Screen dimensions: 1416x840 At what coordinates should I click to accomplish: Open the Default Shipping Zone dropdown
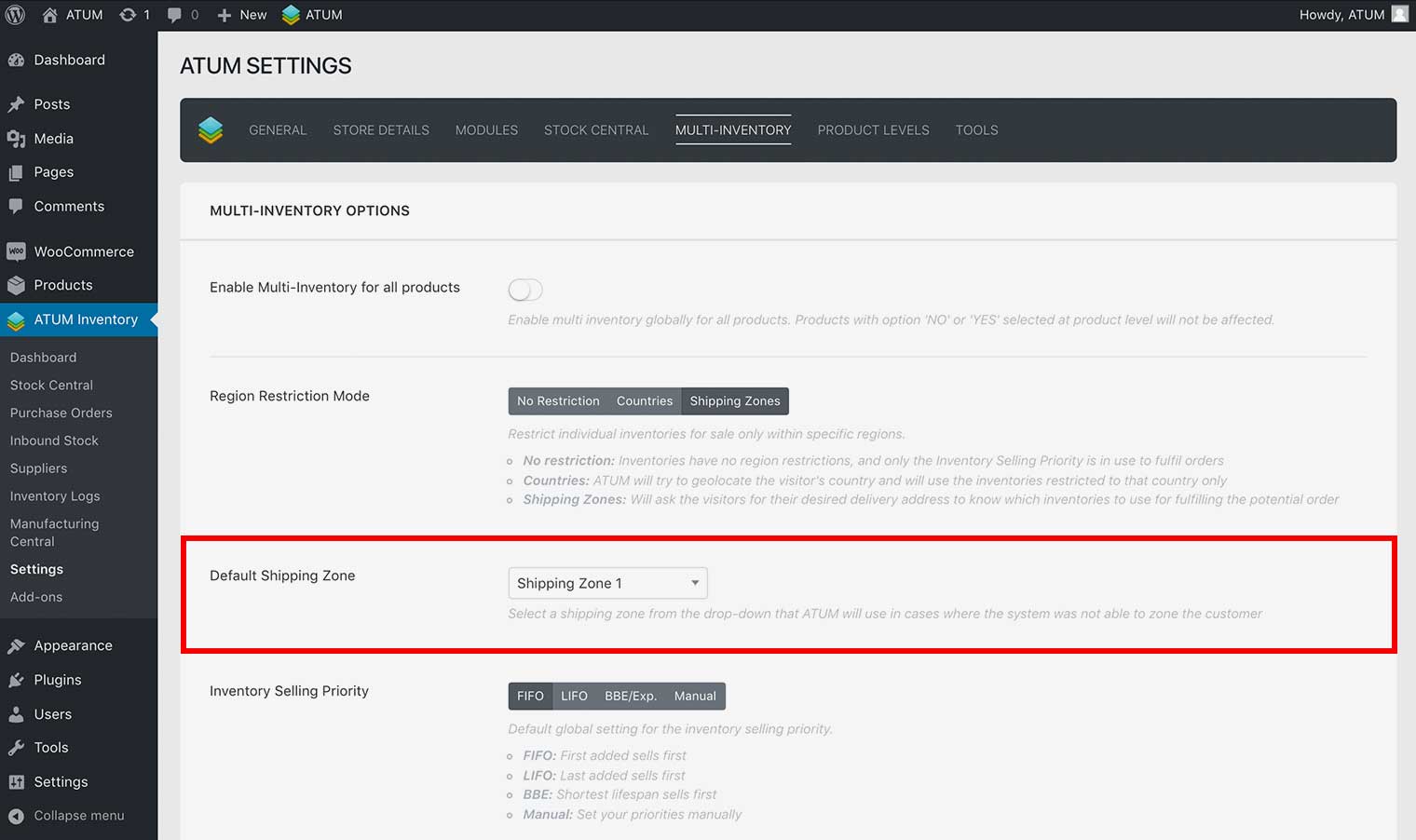pyautogui.click(x=607, y=583)
